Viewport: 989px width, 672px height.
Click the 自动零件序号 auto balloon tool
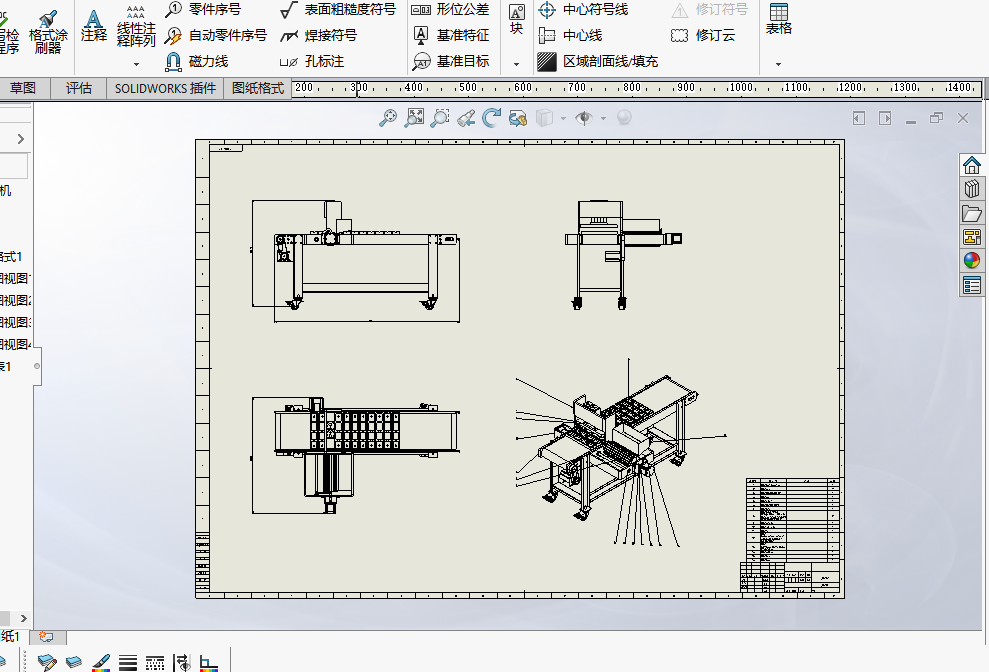(216, 35)
